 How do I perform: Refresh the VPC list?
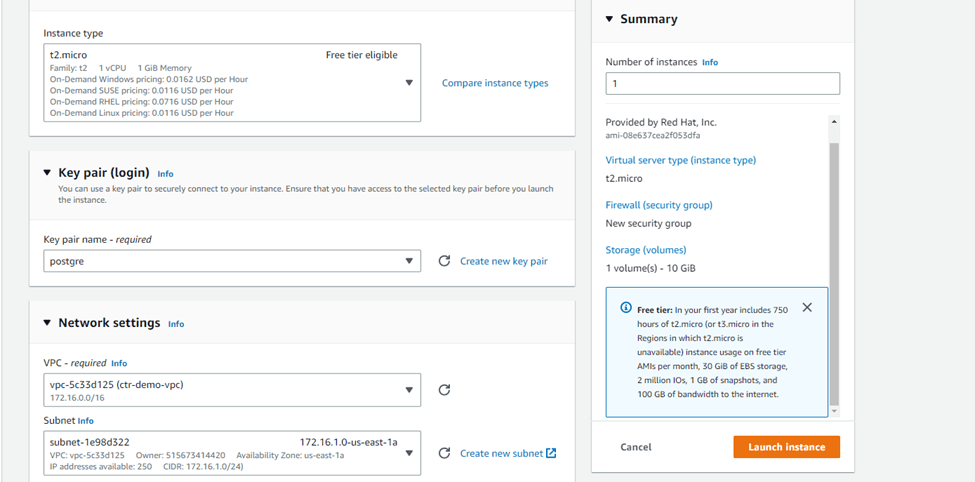(x=444, y=390)
